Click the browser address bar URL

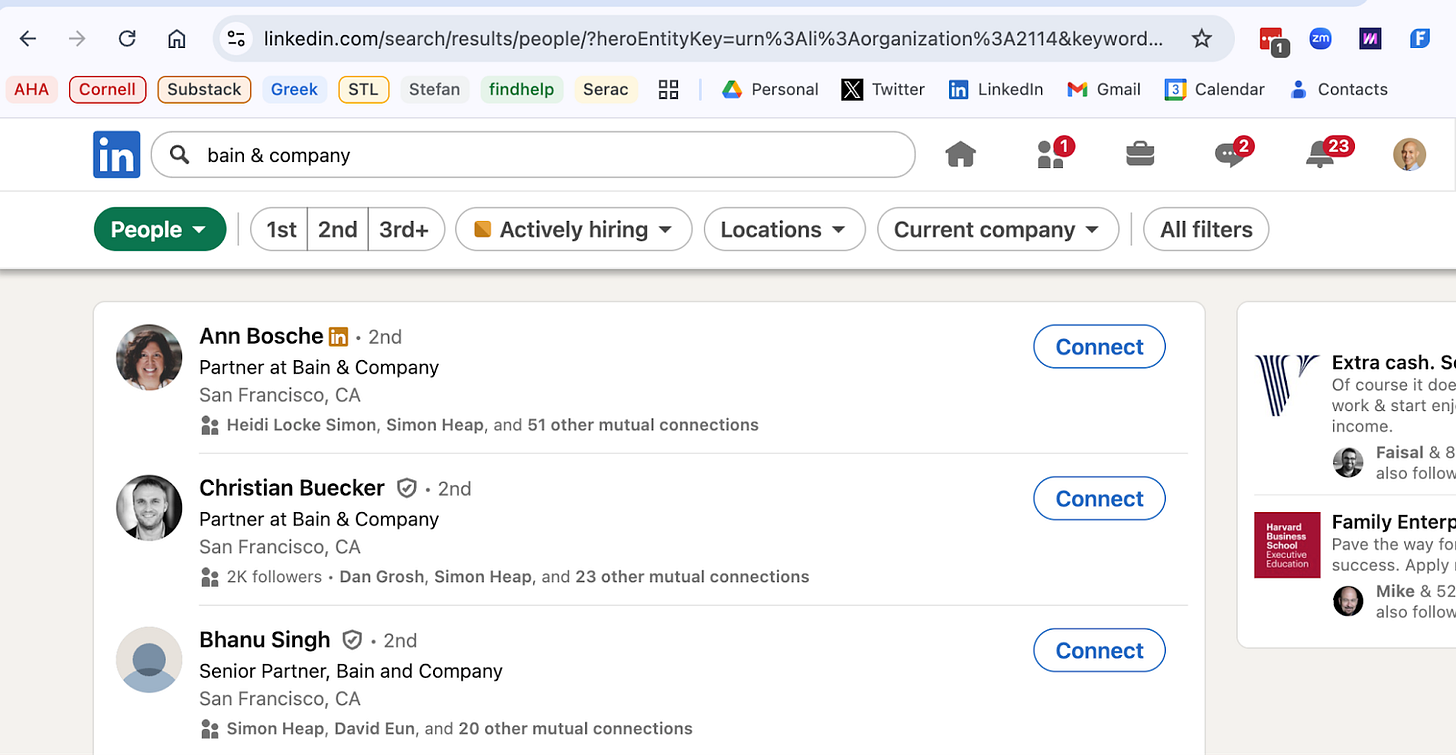coord(713,39)
